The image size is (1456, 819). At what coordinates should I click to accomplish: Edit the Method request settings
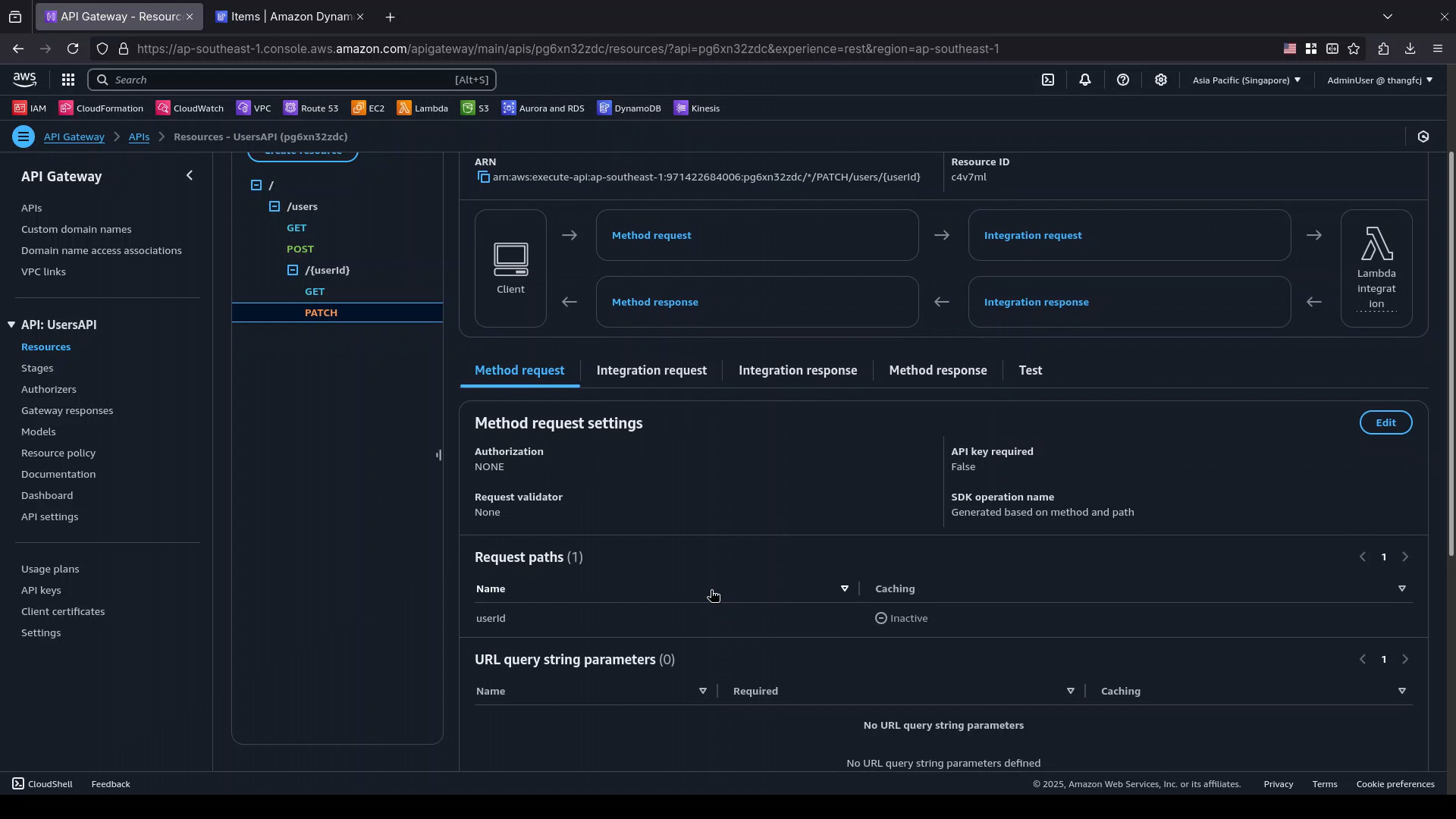[1385, 422]
